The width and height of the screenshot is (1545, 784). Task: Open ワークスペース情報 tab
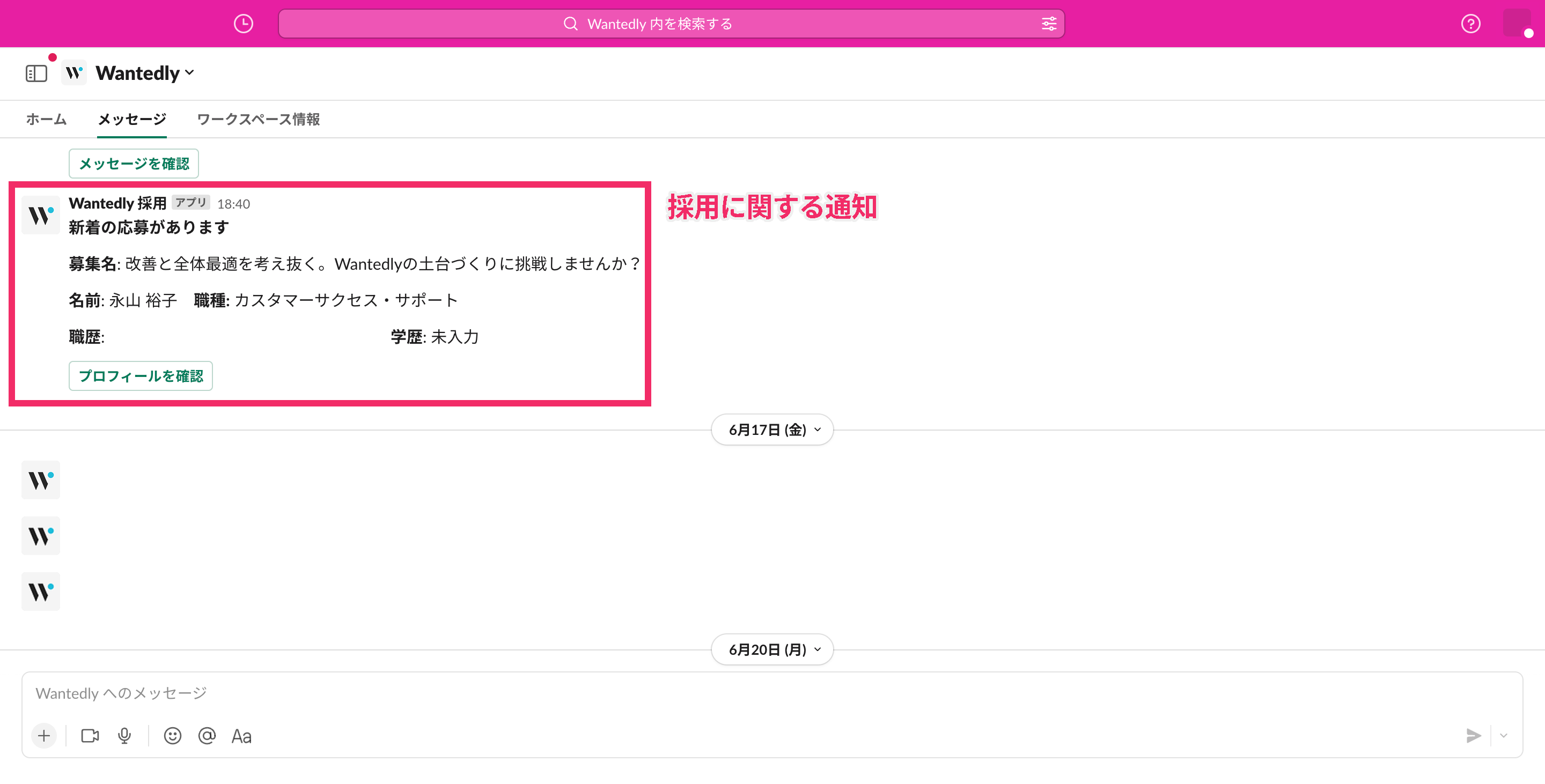pos(259,119)
